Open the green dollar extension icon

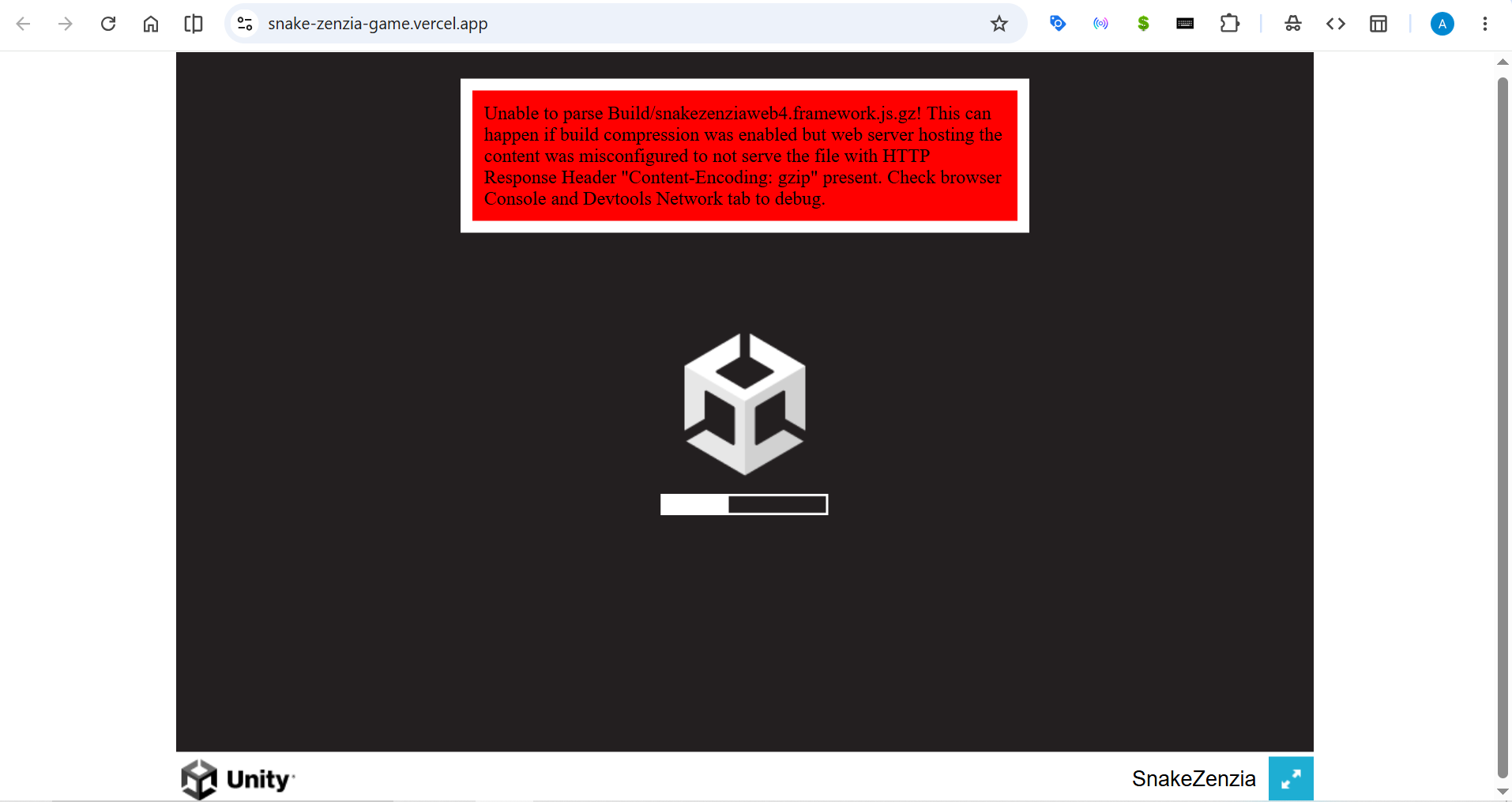coord(1143,24)
